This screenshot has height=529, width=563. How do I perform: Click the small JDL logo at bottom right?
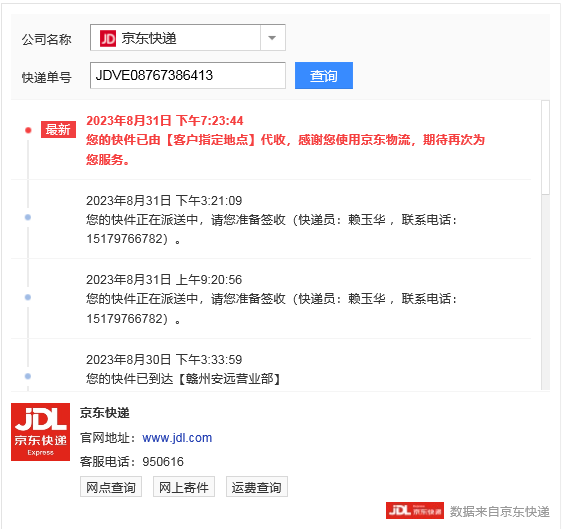415,511
